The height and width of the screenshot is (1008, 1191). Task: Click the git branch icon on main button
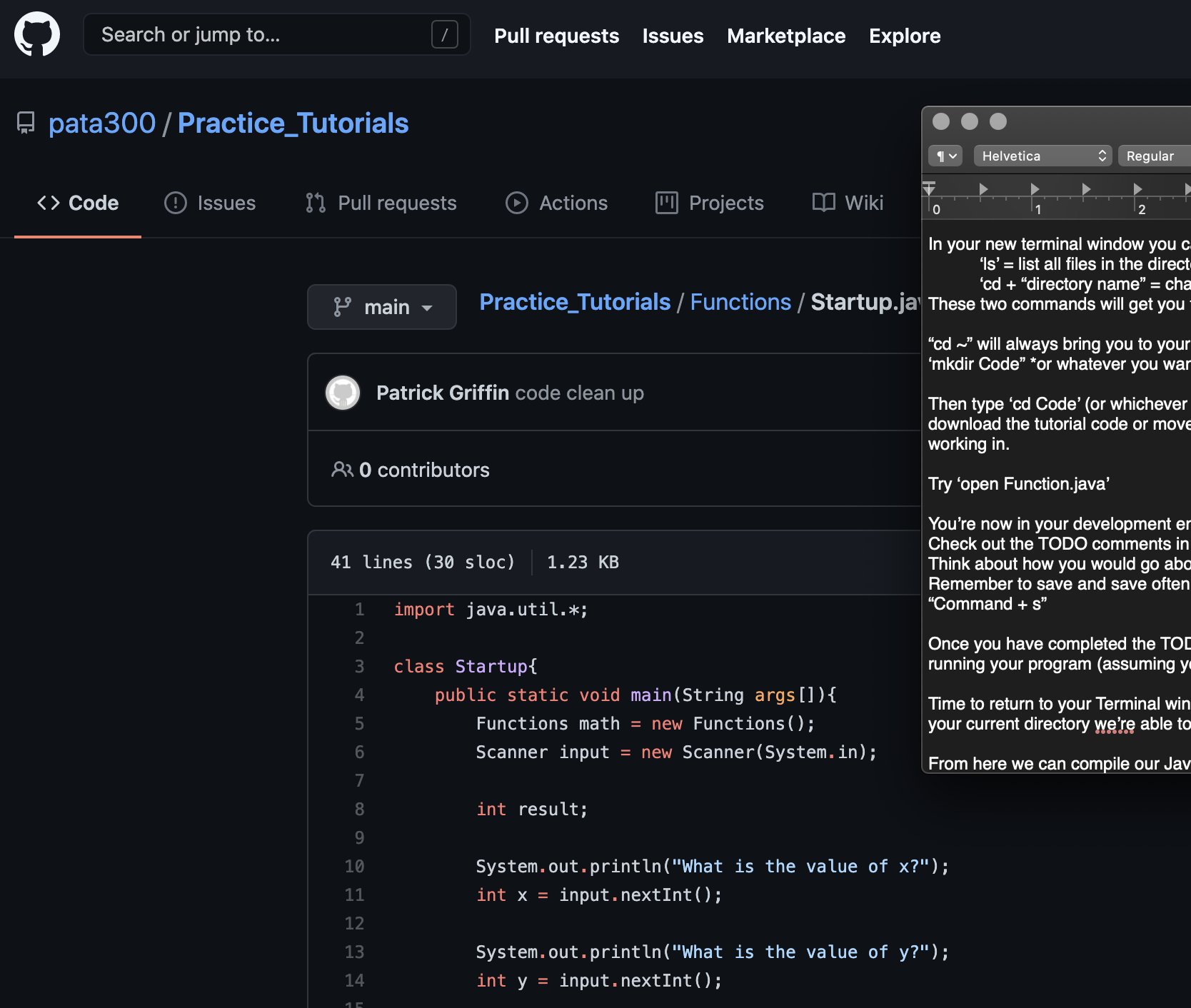coord(343,307)
